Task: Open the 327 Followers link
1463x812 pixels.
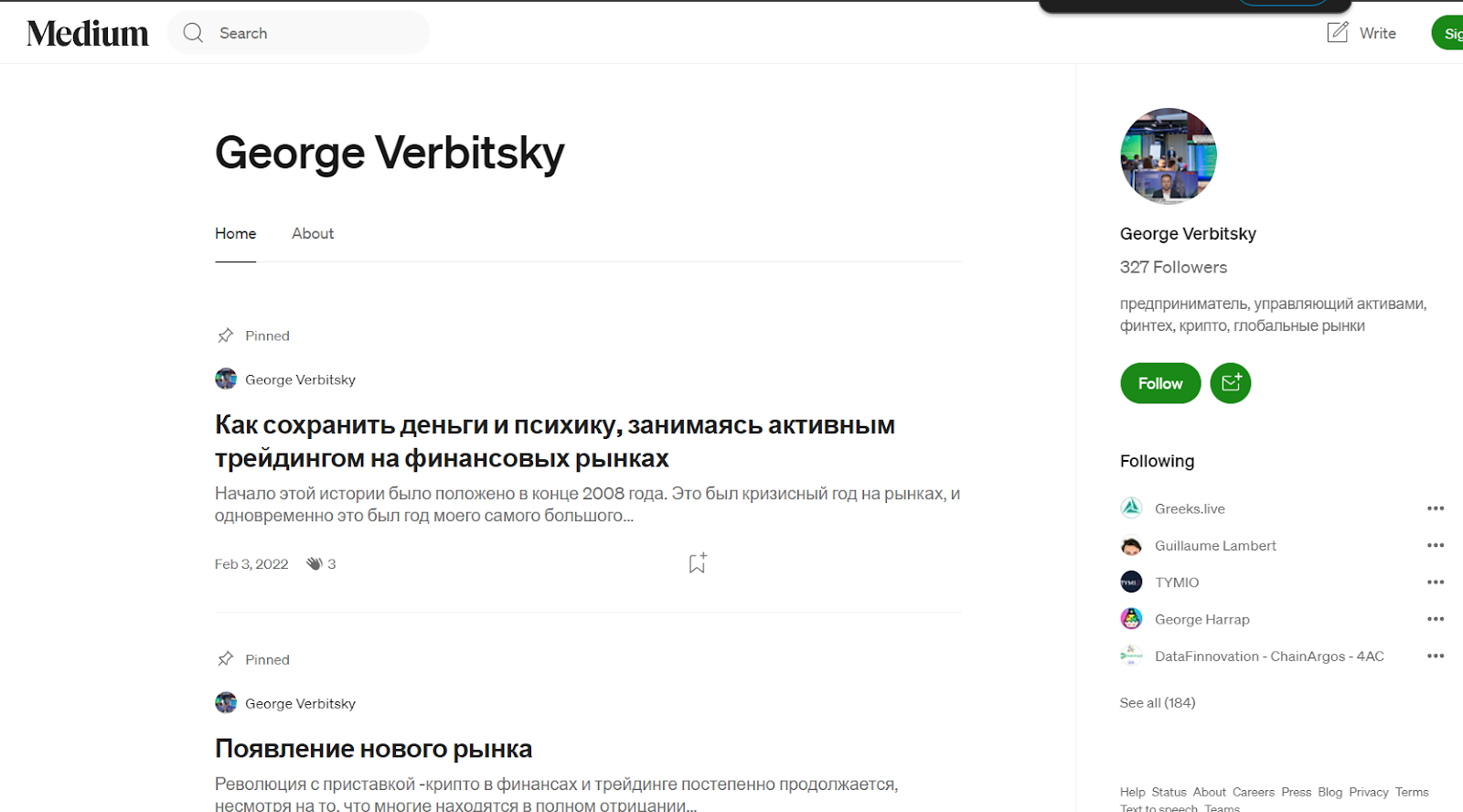Action: 1173,267
